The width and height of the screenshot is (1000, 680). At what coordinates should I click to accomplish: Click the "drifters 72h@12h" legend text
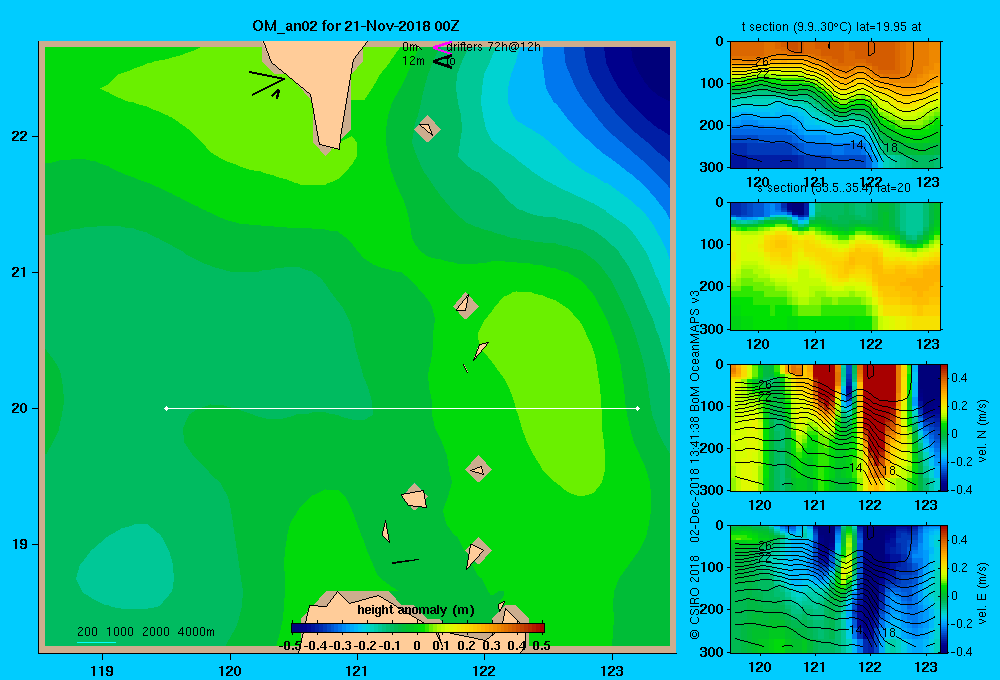pyautogui.click(x=494, y=47)
